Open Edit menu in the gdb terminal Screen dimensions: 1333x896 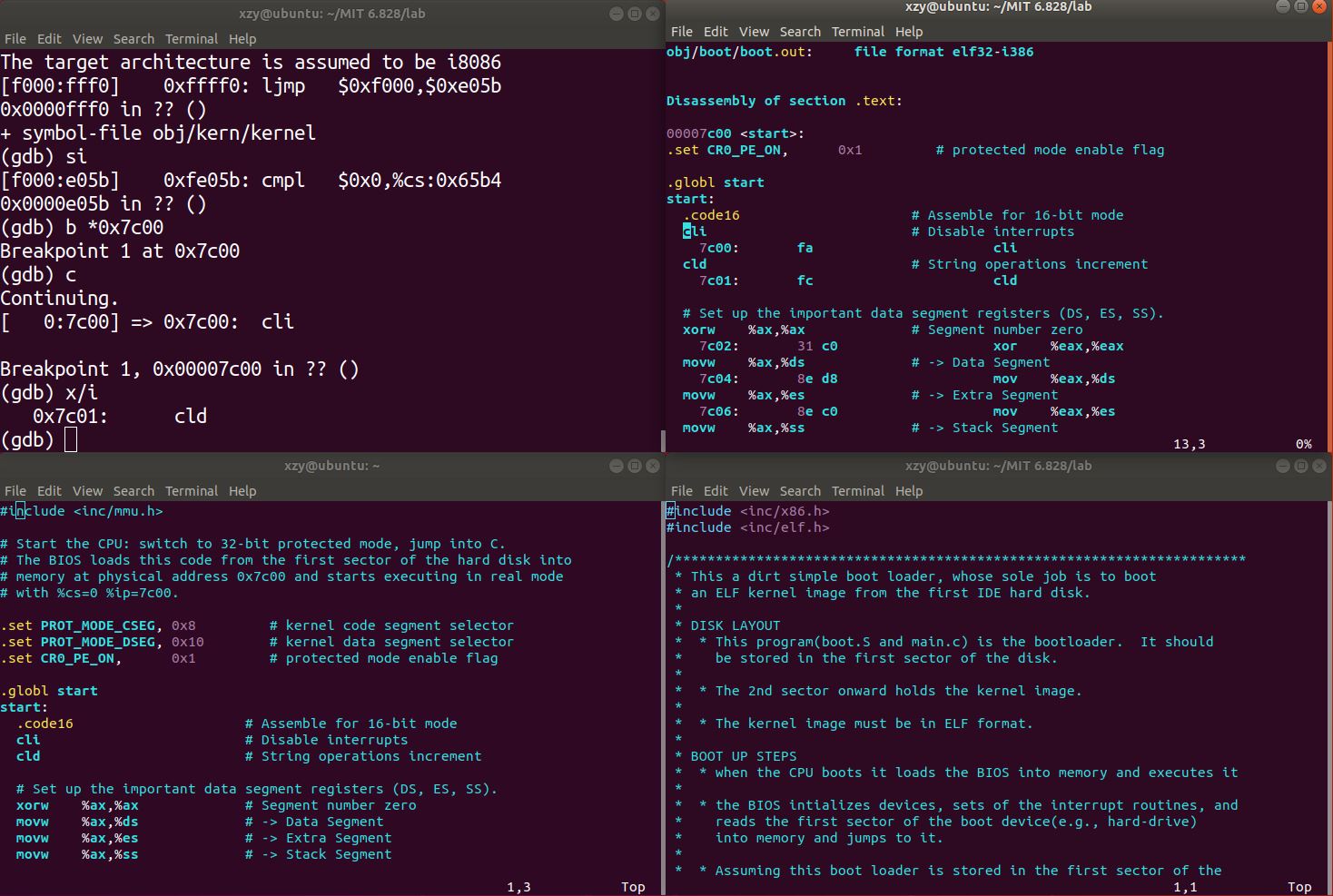[x=49, y=39]
